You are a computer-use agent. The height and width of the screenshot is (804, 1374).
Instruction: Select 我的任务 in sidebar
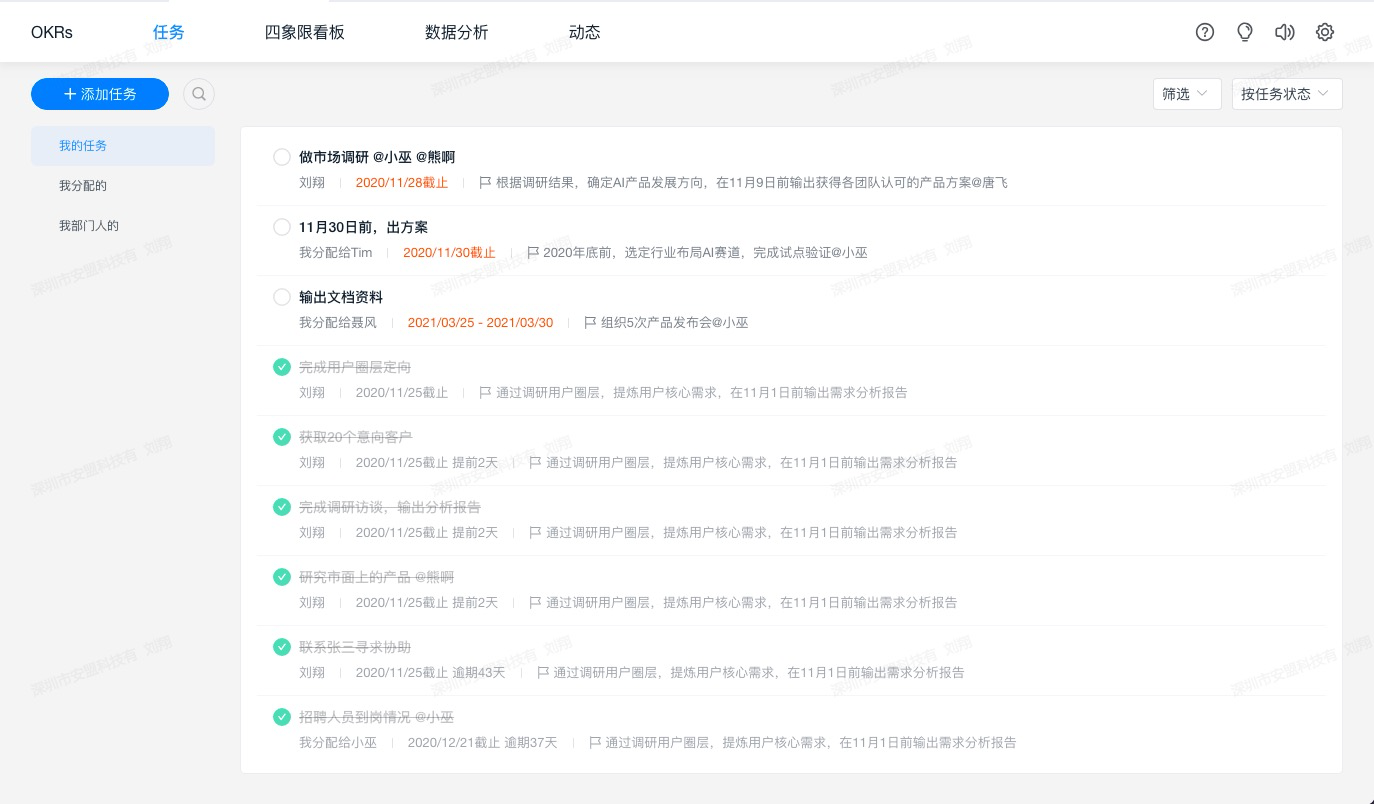[x=123, y=146]
